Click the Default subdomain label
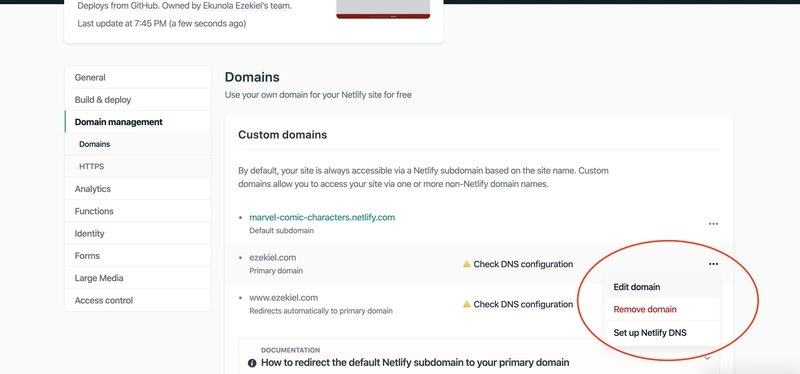Screen dimensions: 800x374 coord(281,231)
